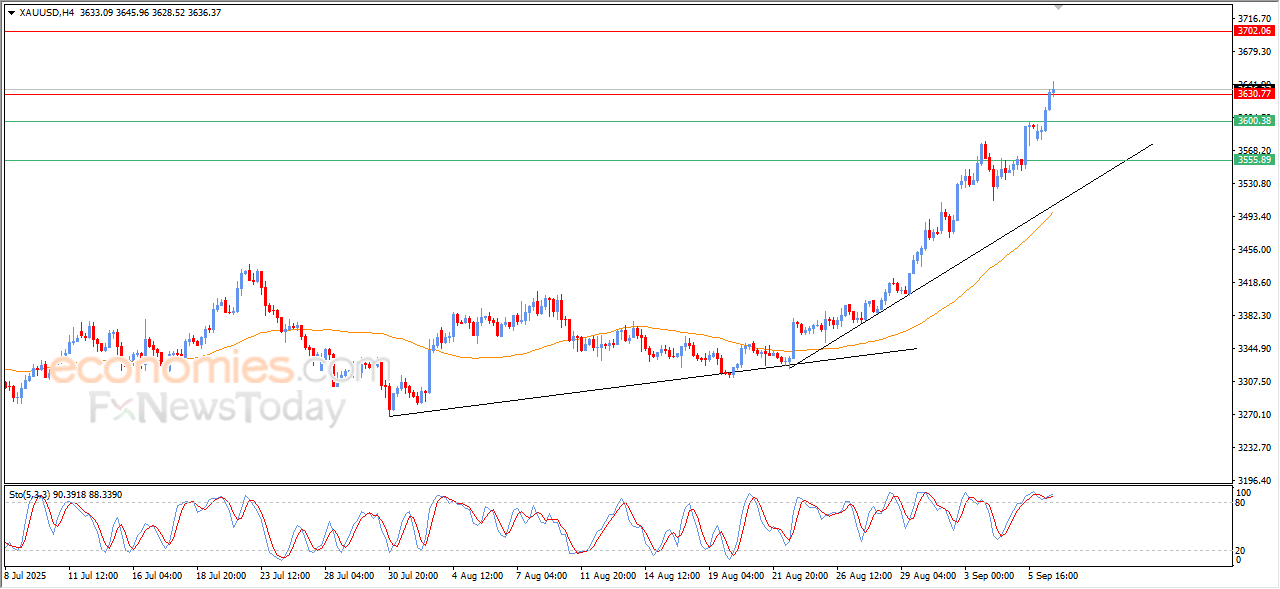Viewport: 1280px width, 589px height.
Task: Click the 3 Sep 00:00 time label
Action: (x=988, y=576)
